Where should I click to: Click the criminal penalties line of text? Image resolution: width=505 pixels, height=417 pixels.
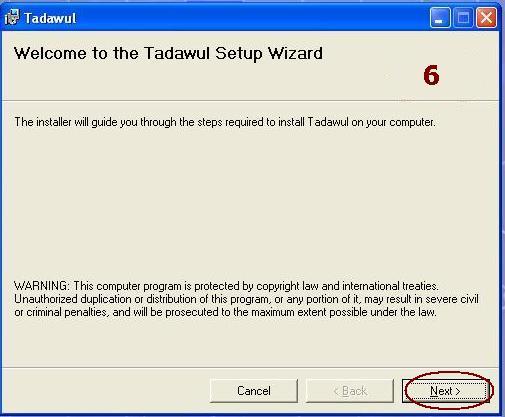point(225,312)
